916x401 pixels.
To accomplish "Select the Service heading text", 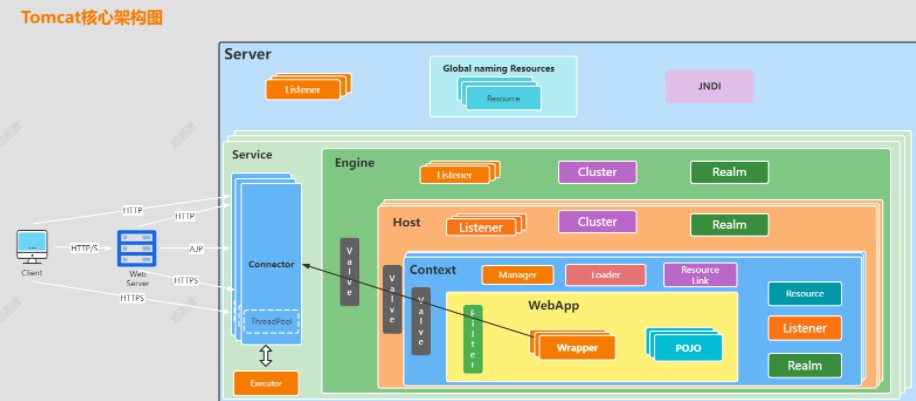I will (x=252, y=154).
